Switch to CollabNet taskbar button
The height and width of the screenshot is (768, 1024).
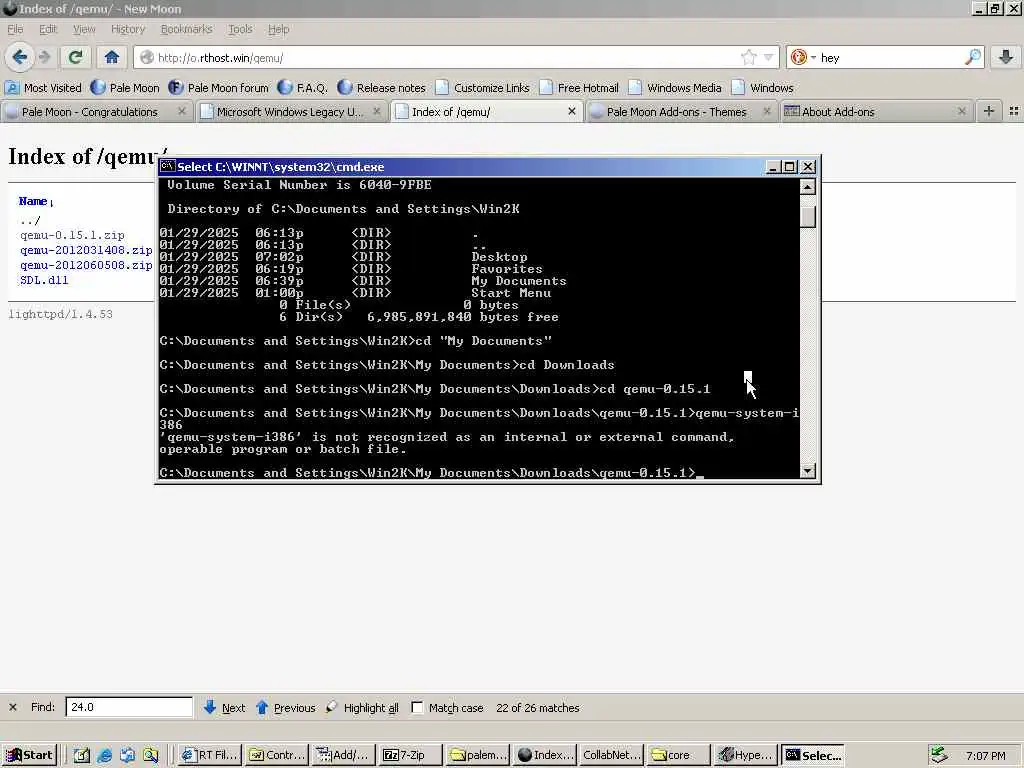(x=611, y=755)
